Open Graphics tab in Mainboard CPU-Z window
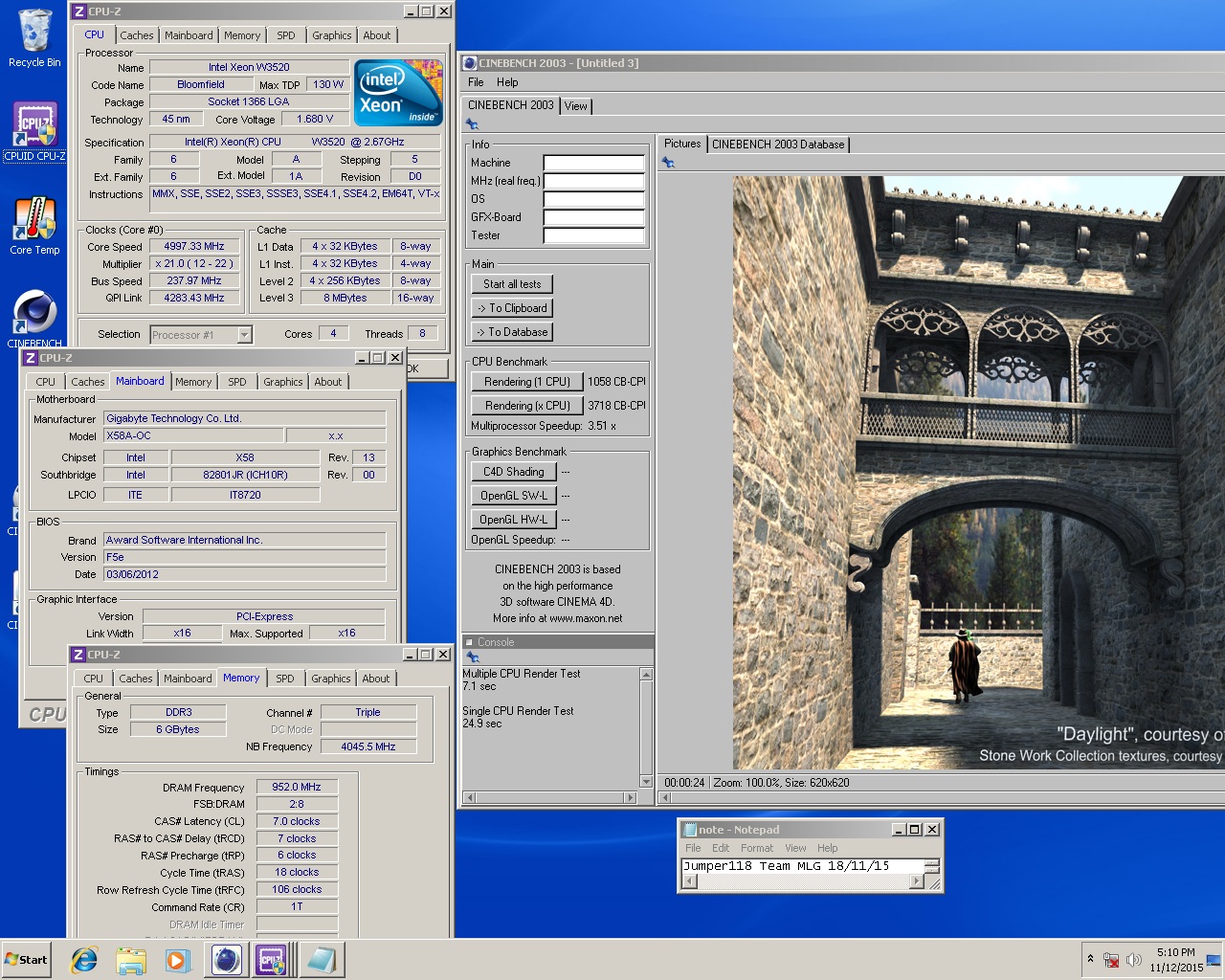Viewport: 1225px width, 980px height. 283,382
